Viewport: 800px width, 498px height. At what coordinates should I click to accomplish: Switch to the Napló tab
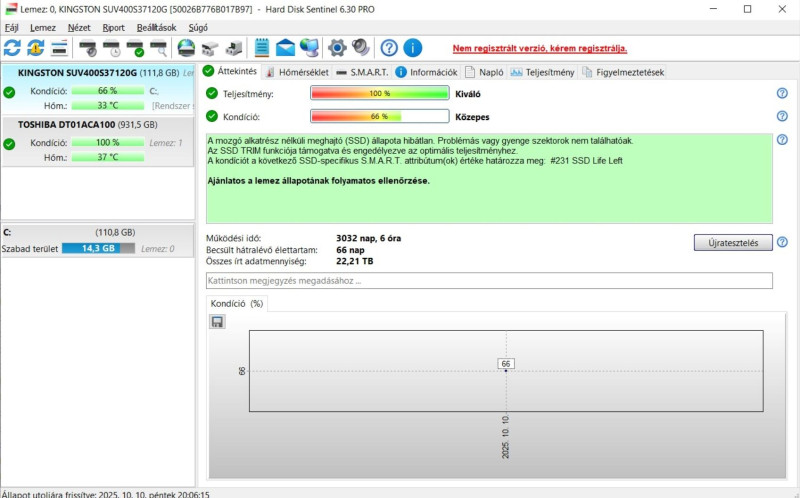click(x=485, y=72)
